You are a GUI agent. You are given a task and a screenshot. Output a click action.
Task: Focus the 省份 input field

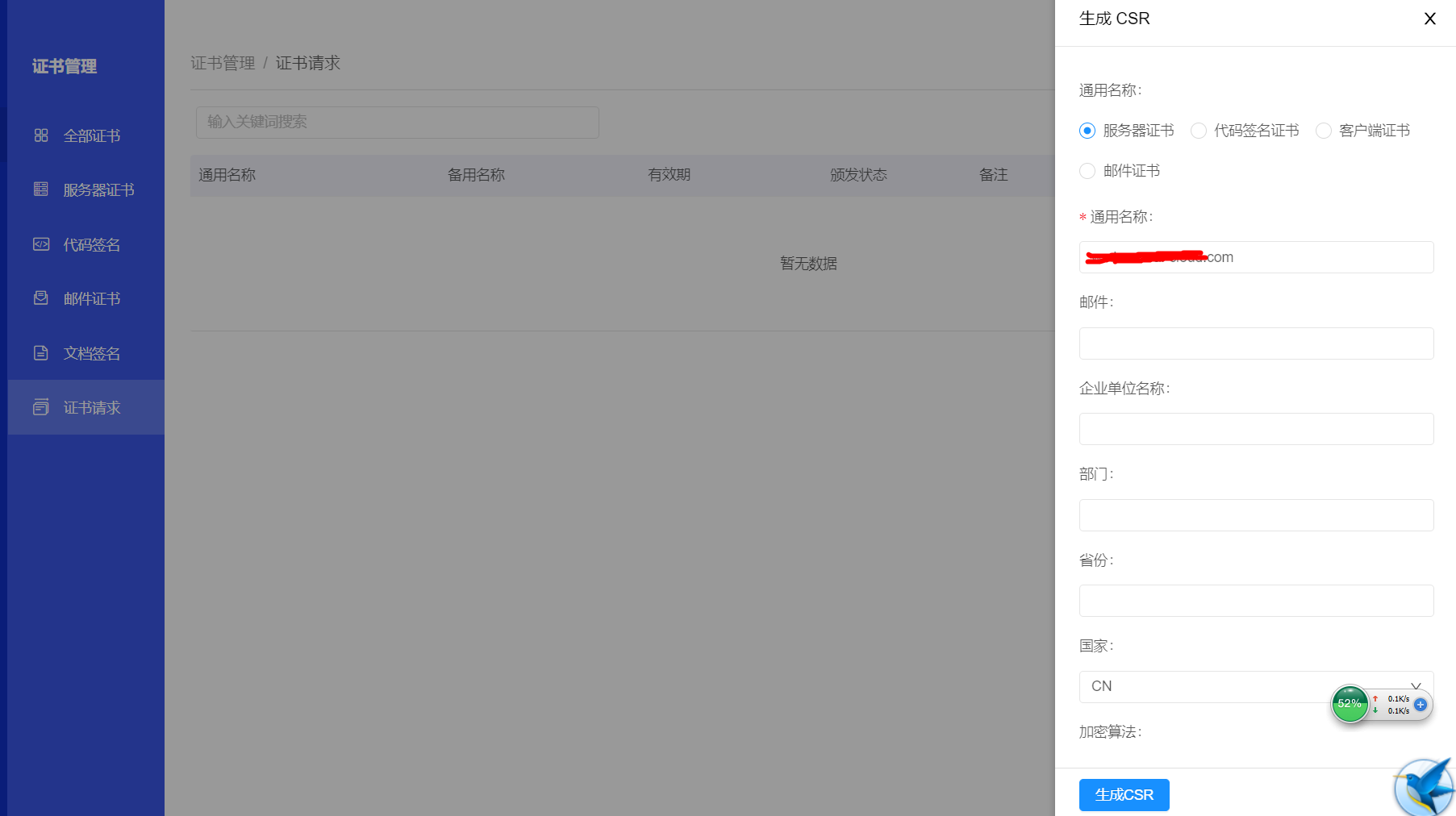point(1256,601)
